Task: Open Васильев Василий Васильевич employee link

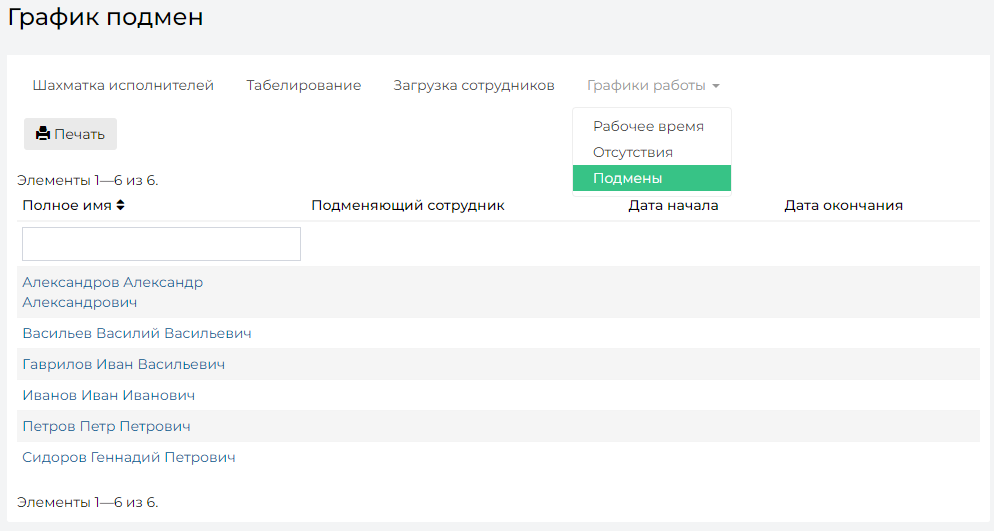Action: click(137, 333)
